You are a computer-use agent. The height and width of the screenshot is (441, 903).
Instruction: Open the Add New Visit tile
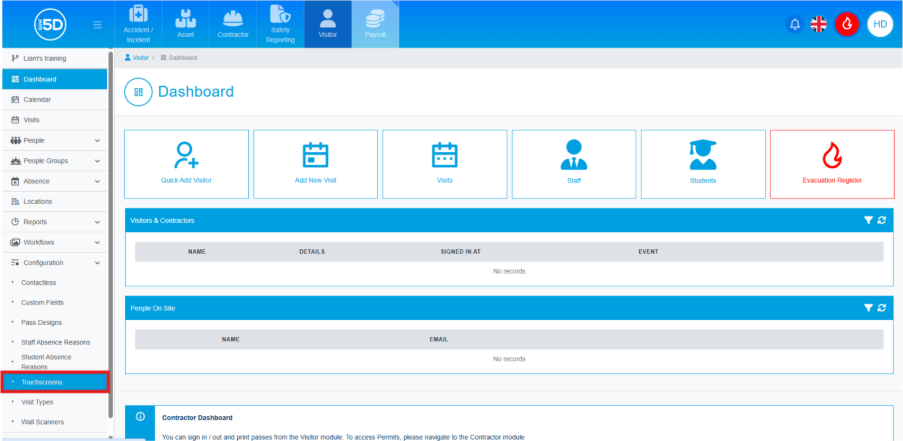pos(315,164)
